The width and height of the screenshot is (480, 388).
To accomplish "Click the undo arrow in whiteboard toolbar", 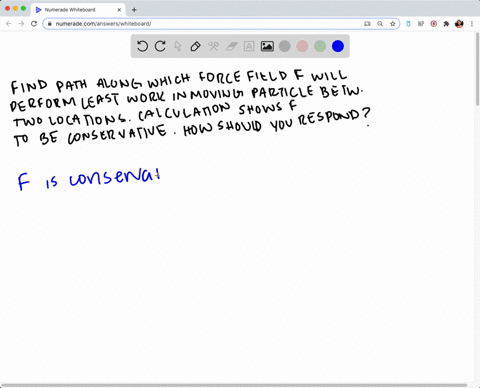I will pos(142,46).
